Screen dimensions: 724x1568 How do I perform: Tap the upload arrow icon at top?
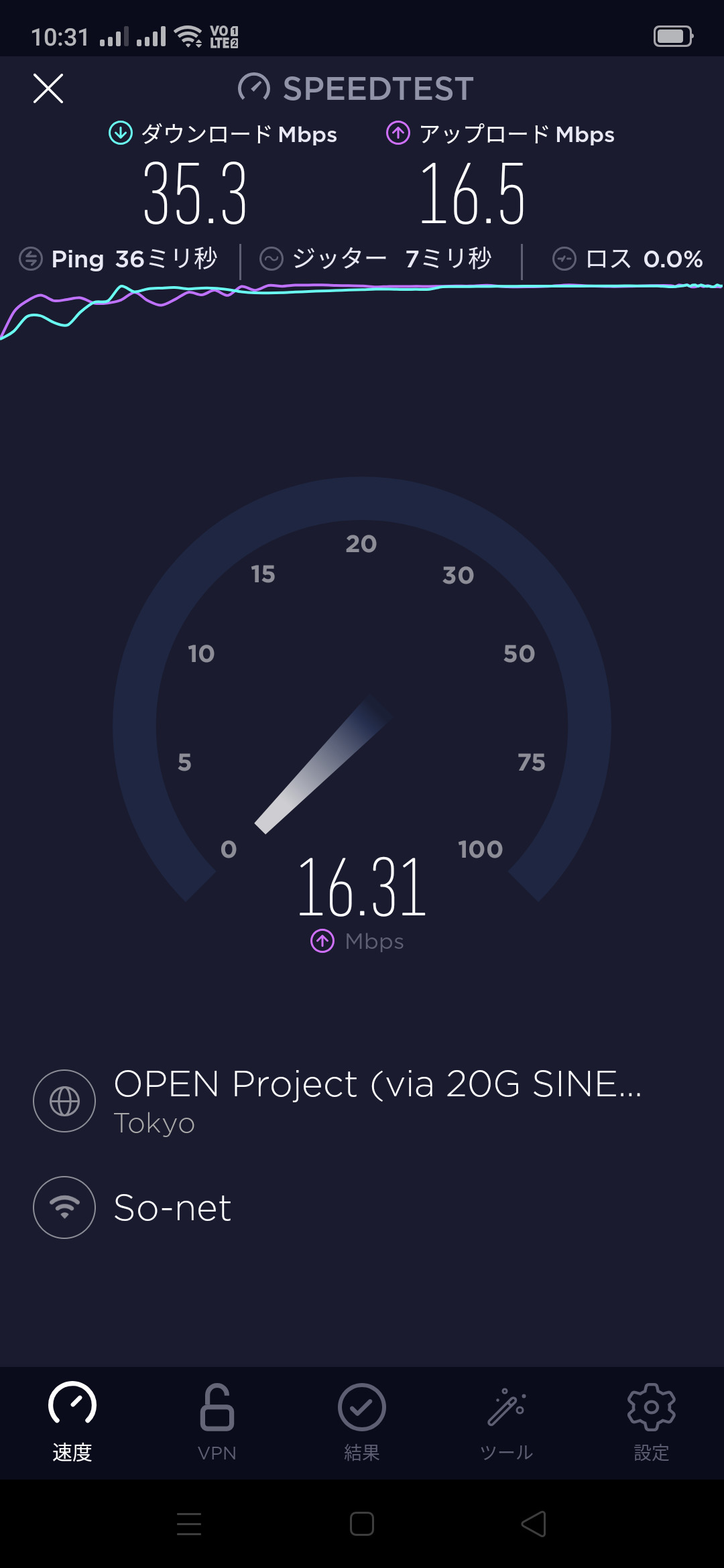pyautogui.click(x=398, y=133)
